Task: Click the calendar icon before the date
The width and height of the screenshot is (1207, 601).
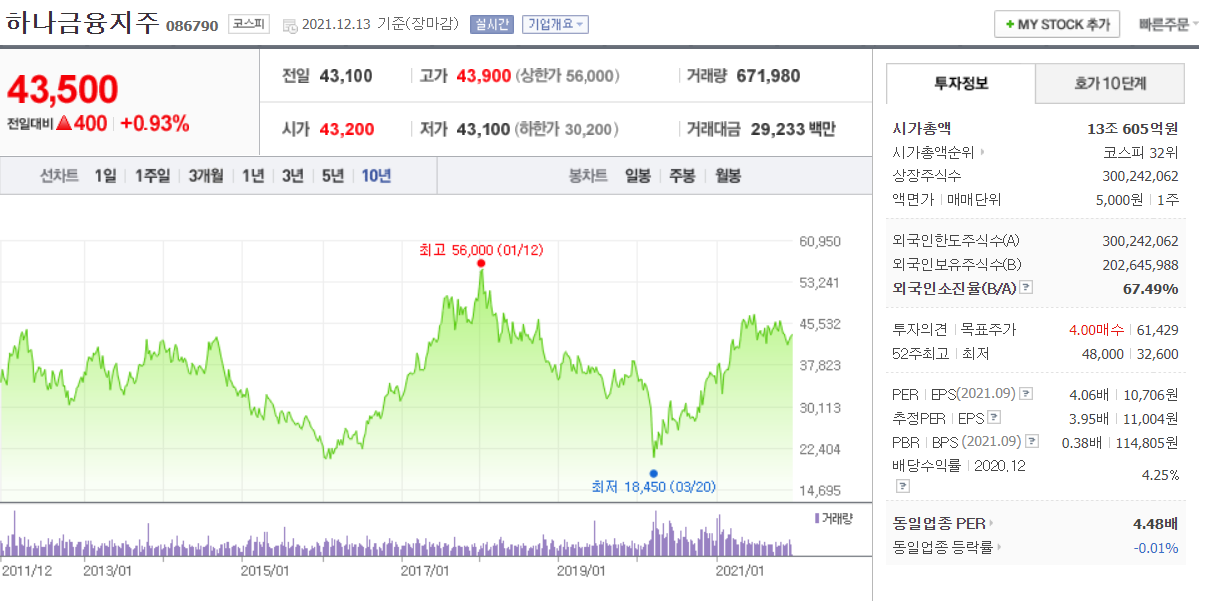Action: point(290,25)
